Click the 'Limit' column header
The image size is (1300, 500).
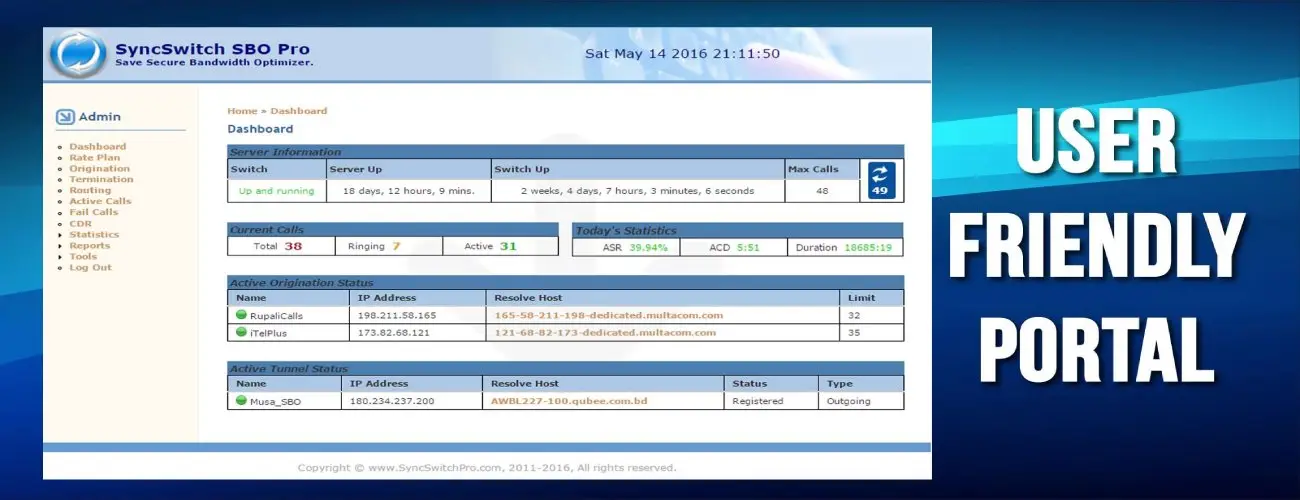861,298
